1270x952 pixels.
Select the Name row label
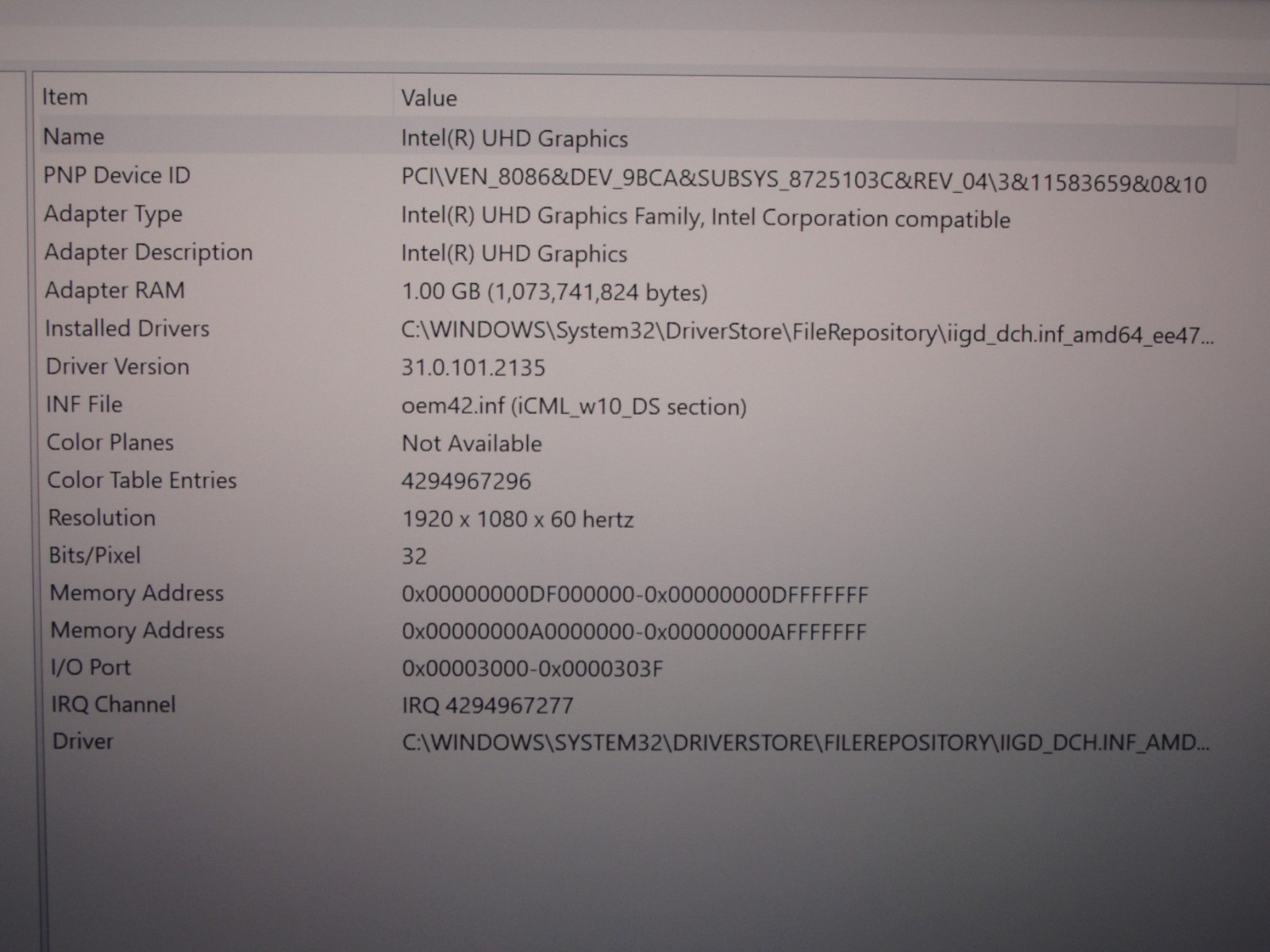73,136
